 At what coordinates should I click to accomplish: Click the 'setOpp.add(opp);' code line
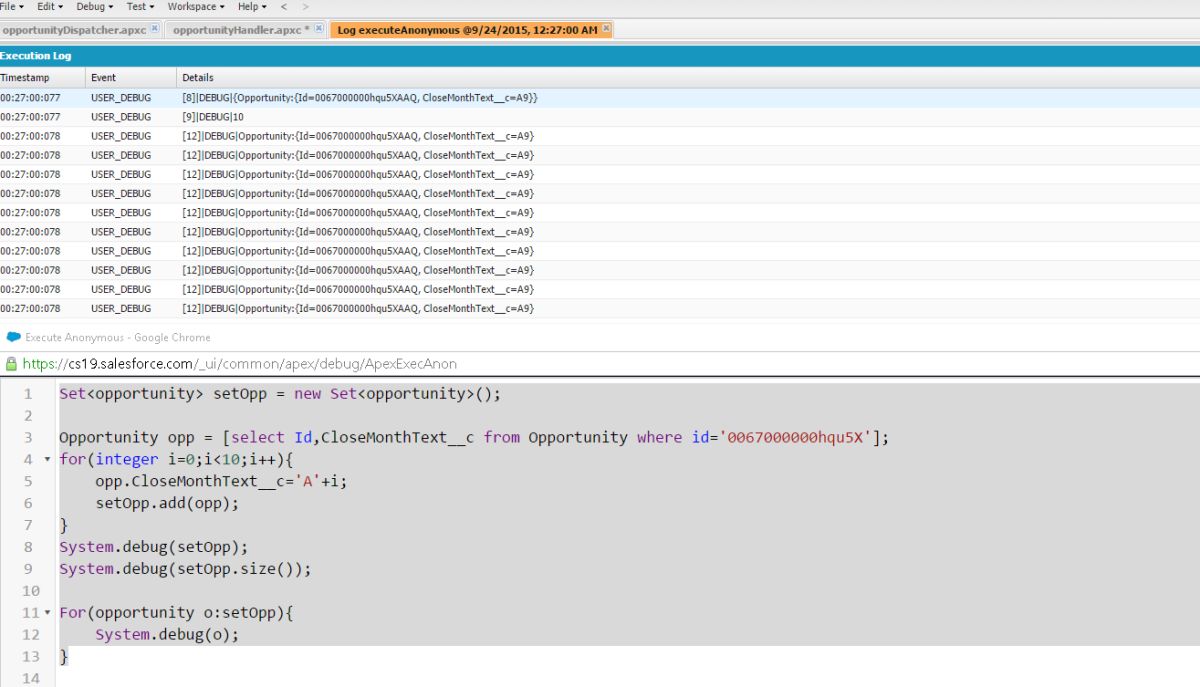click(167, 503)
